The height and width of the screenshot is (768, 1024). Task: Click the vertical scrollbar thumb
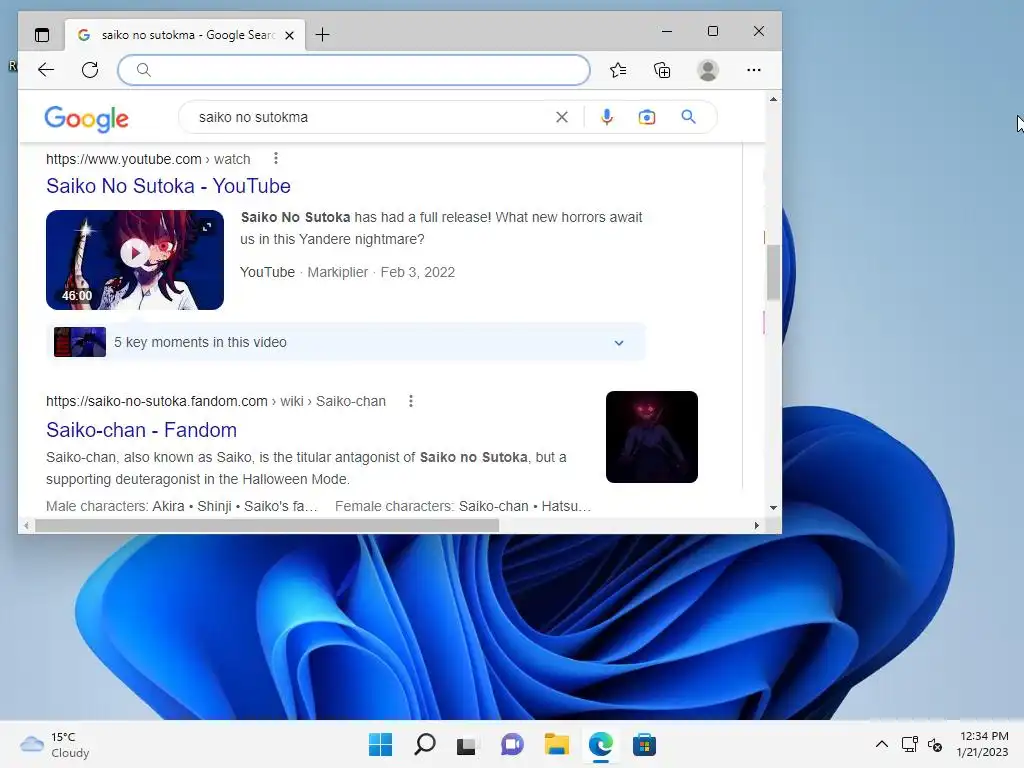(x=773, y=272)
